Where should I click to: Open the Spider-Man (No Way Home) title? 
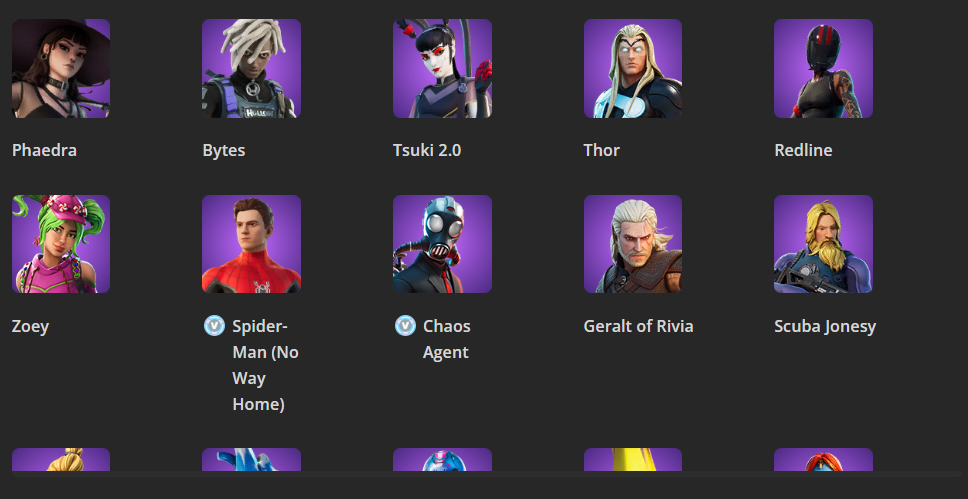click(x=265, y=365)
